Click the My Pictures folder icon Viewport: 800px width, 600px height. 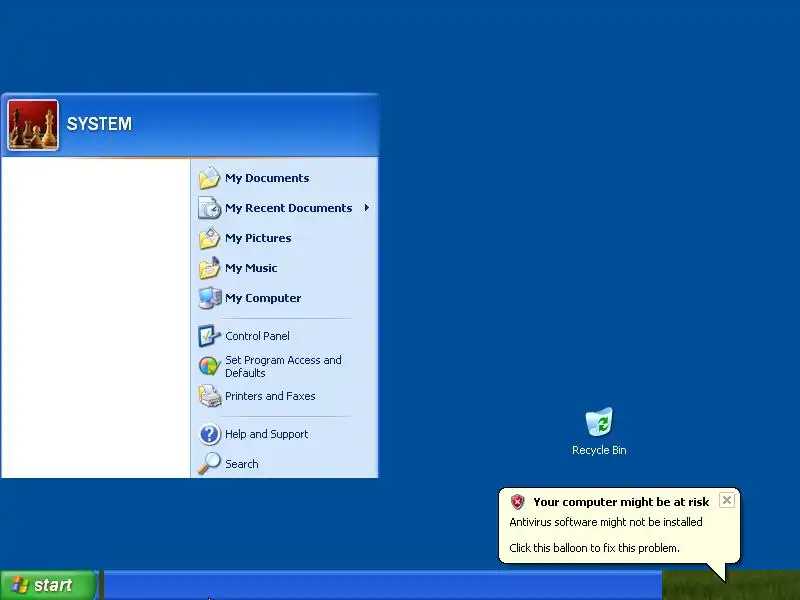click(x=209, y=238)
